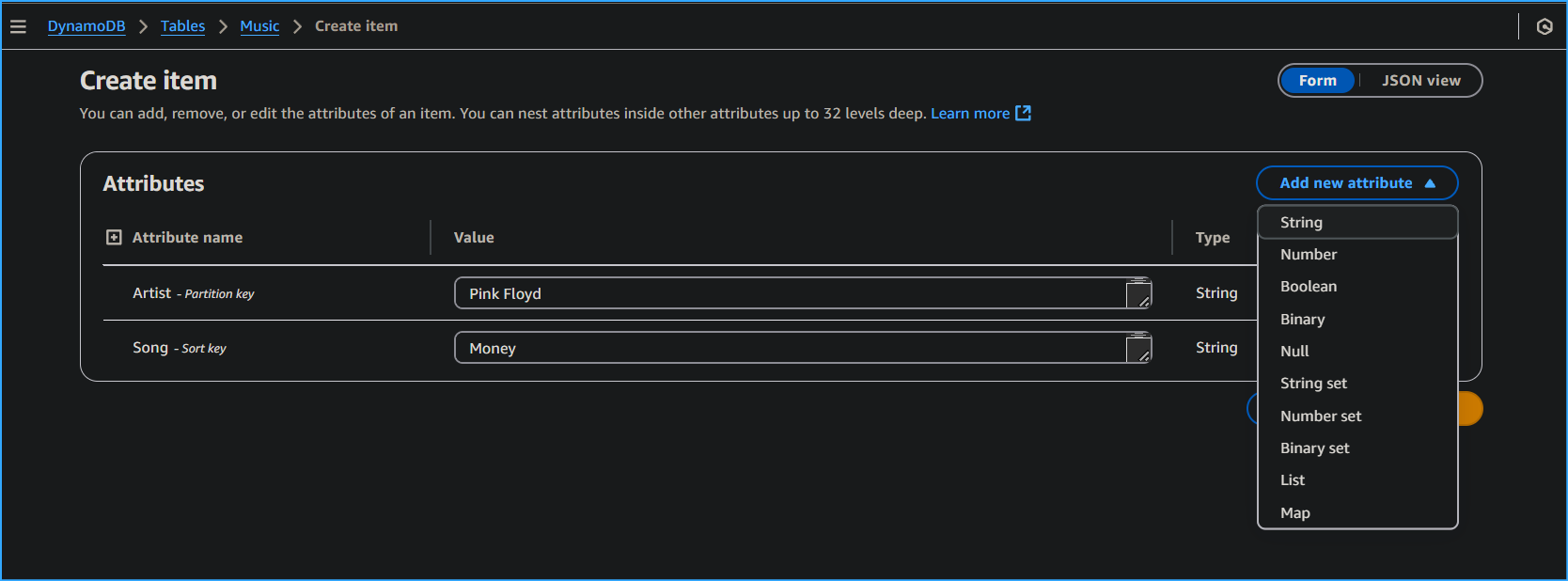Click the Create item breadcrumb text
Screen dimensions: 1568x581
(356, 26)
